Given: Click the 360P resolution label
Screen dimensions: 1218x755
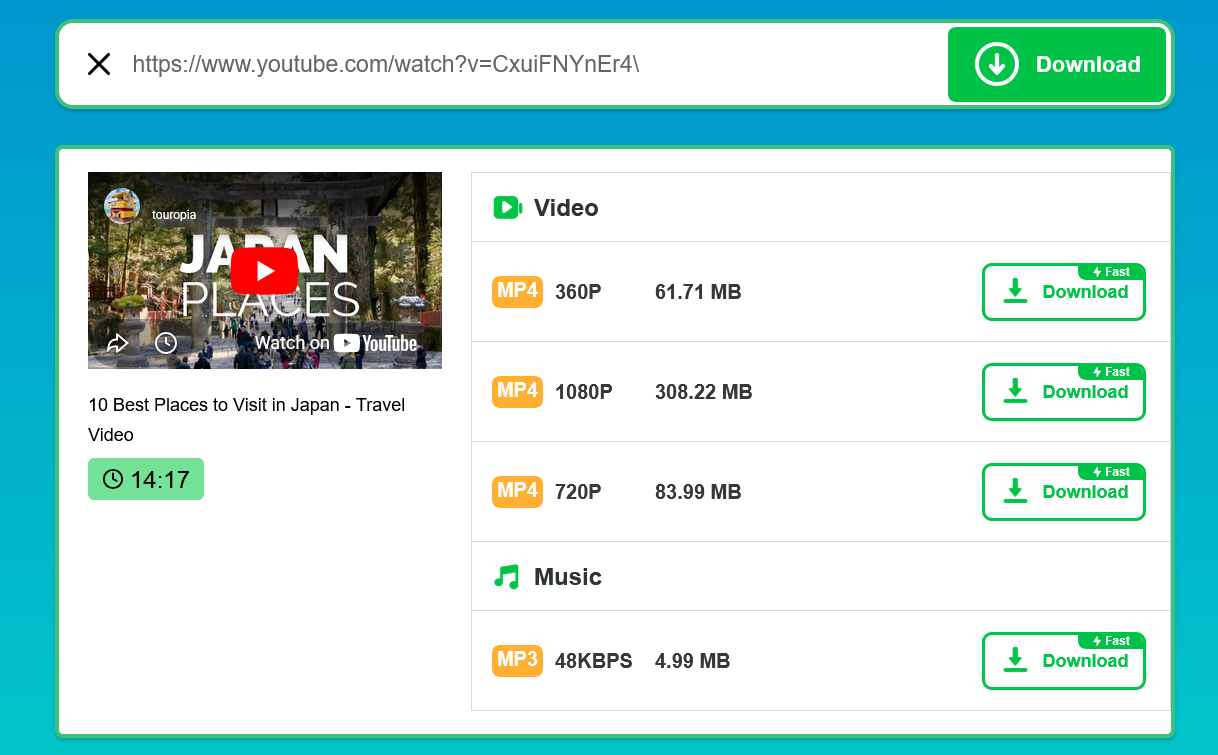Looking at the screenshot, I should 579,293.
